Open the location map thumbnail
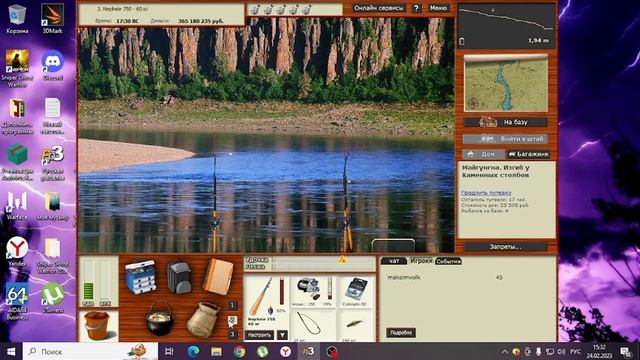 (506, 83)
